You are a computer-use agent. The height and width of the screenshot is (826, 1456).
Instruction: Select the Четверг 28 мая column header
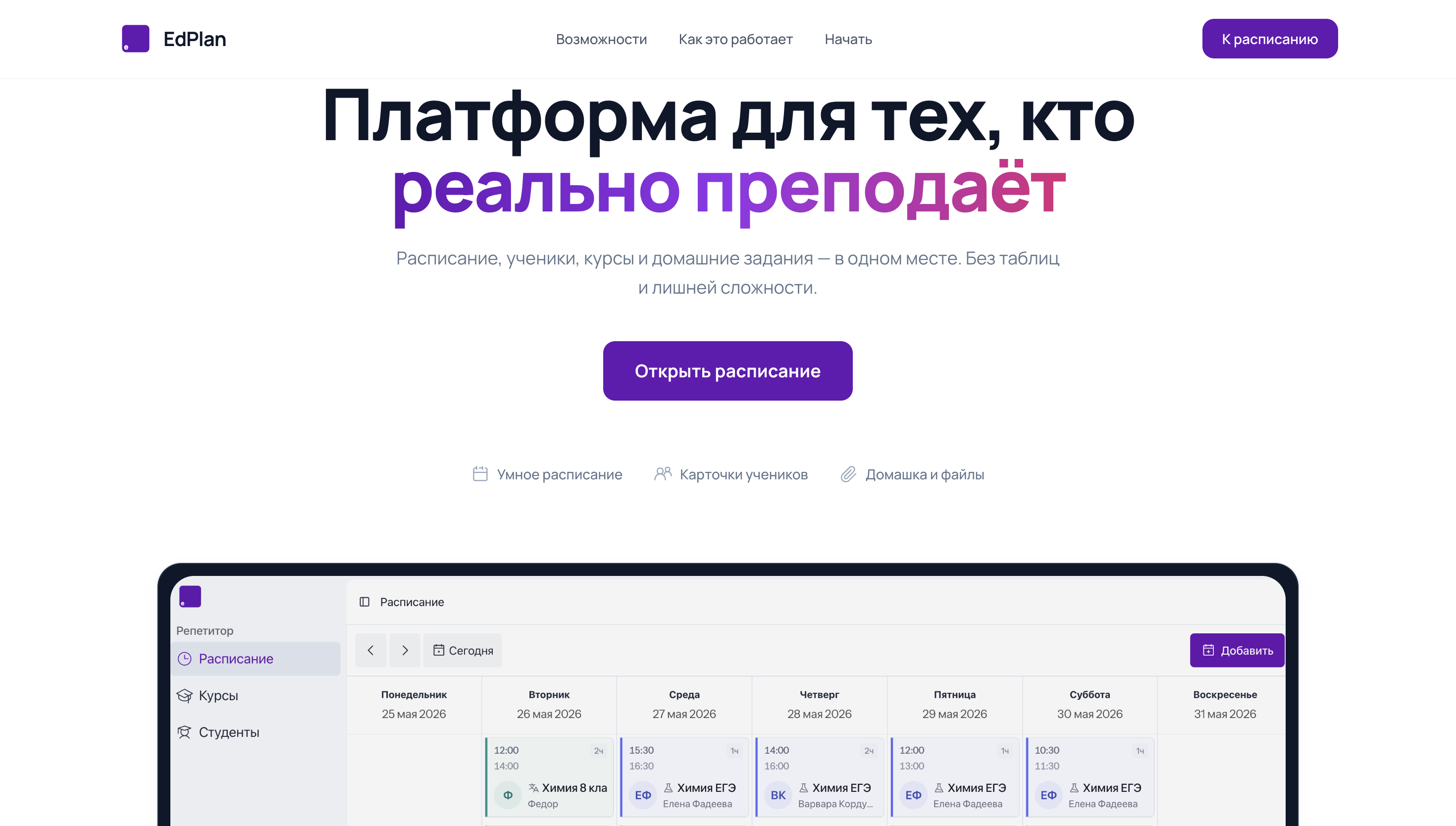coord(819,705)
